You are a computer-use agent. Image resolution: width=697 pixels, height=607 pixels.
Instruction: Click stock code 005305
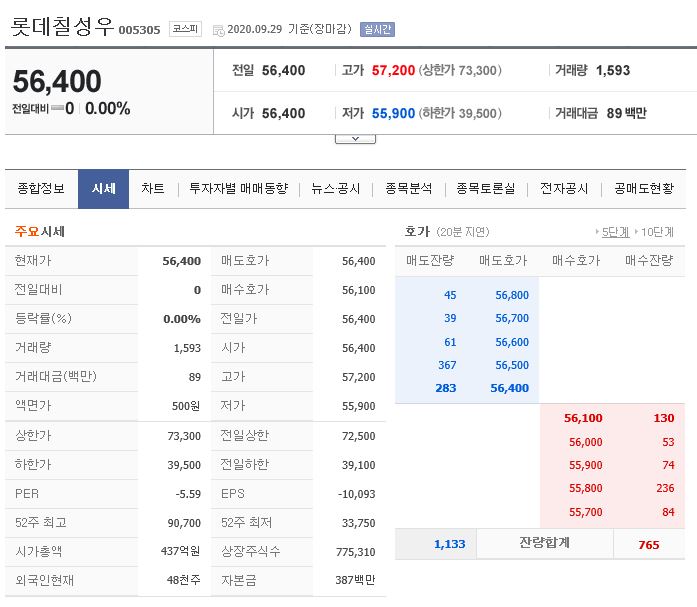click(139, 30)
